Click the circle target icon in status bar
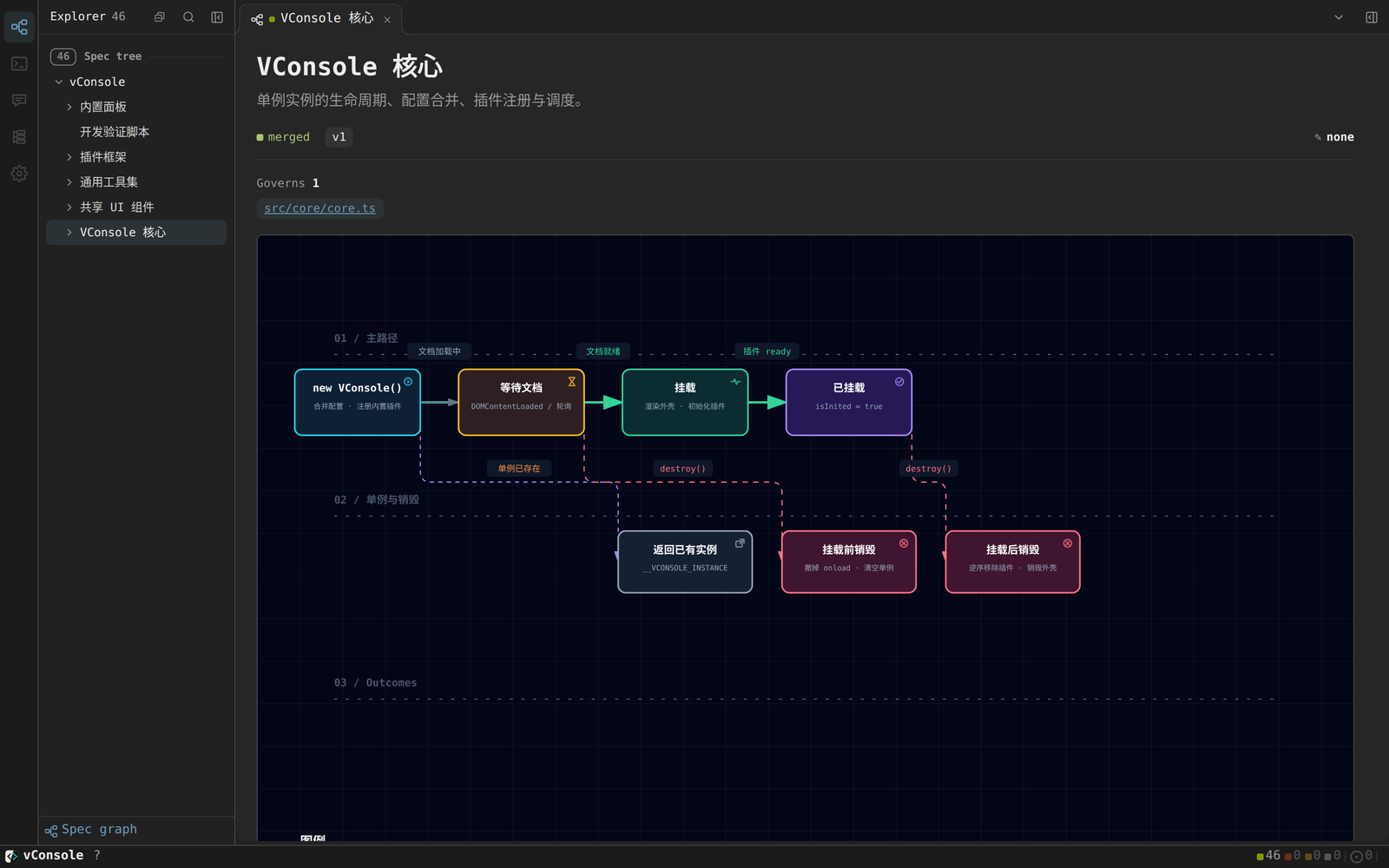The width and height of the screenshot is (1389, 868). tap(1356, 856)
